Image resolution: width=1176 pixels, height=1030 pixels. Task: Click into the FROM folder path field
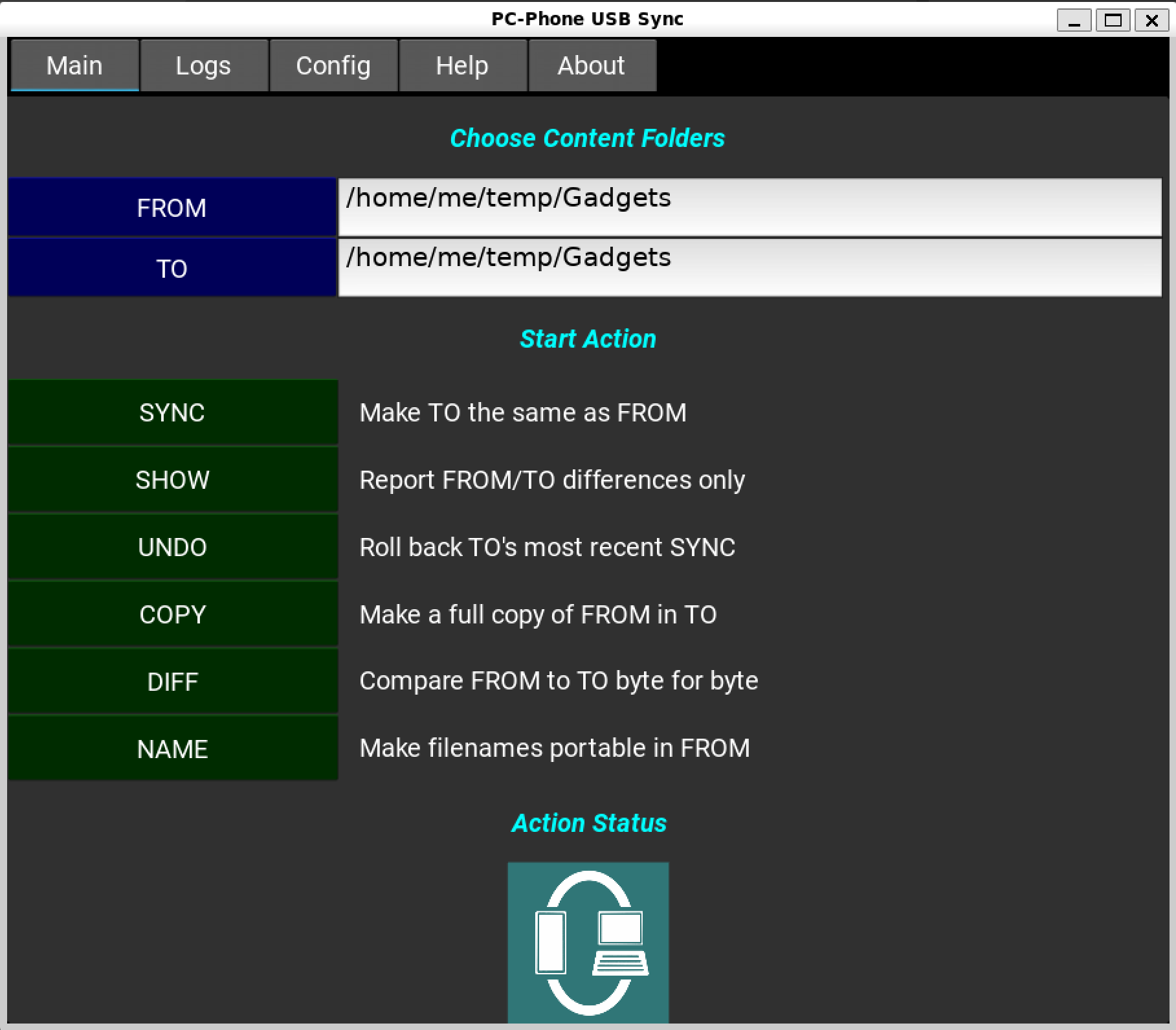point(749,207)
